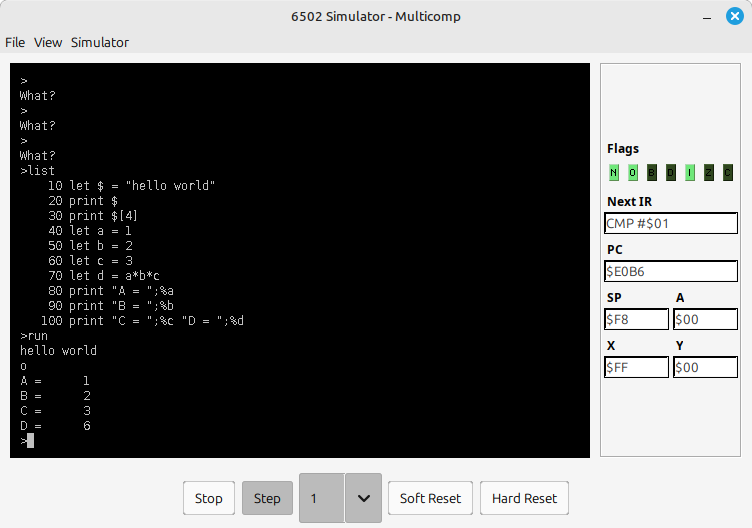The height and width of the screenshot is (528, 752).
Task: Click the PC register field
Action: 670,271
